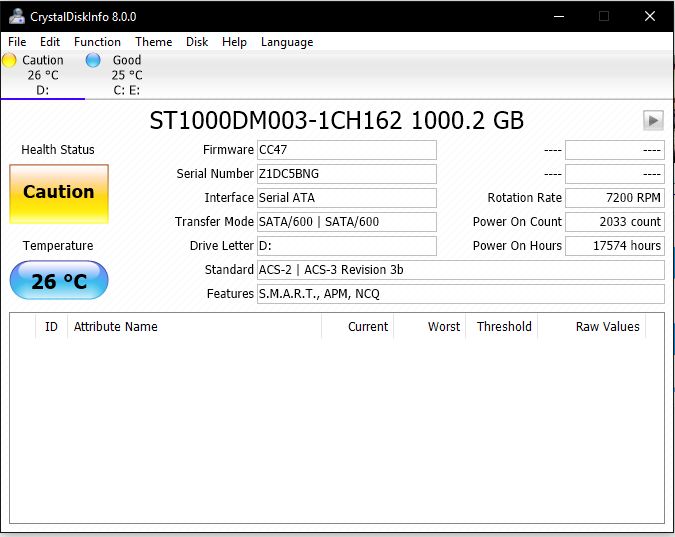
Task: Click the blue Good status circle for C: E:
Action: click(93, 60)
